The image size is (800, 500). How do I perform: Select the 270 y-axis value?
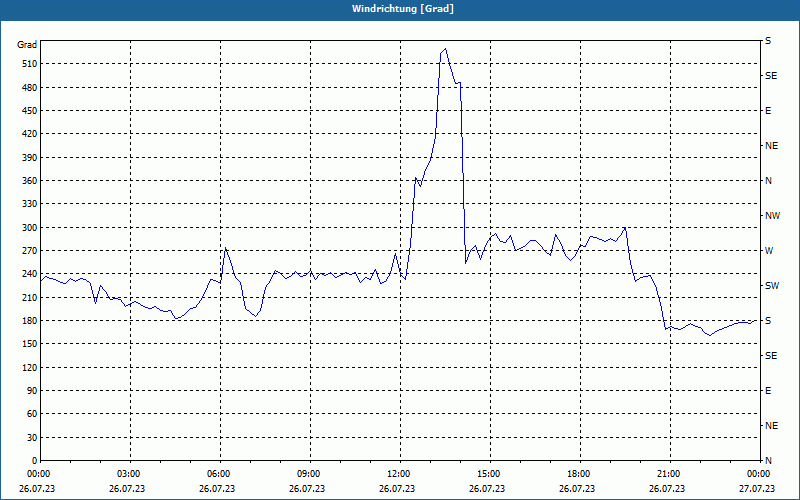click(x=29, y=251)
